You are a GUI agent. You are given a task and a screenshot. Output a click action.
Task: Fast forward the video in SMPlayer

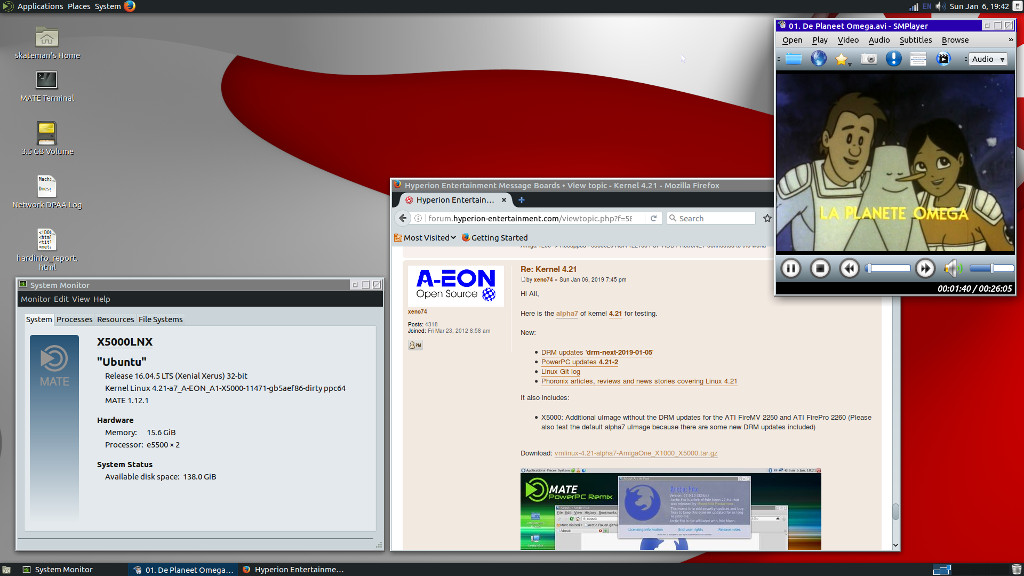click(925, 268)
